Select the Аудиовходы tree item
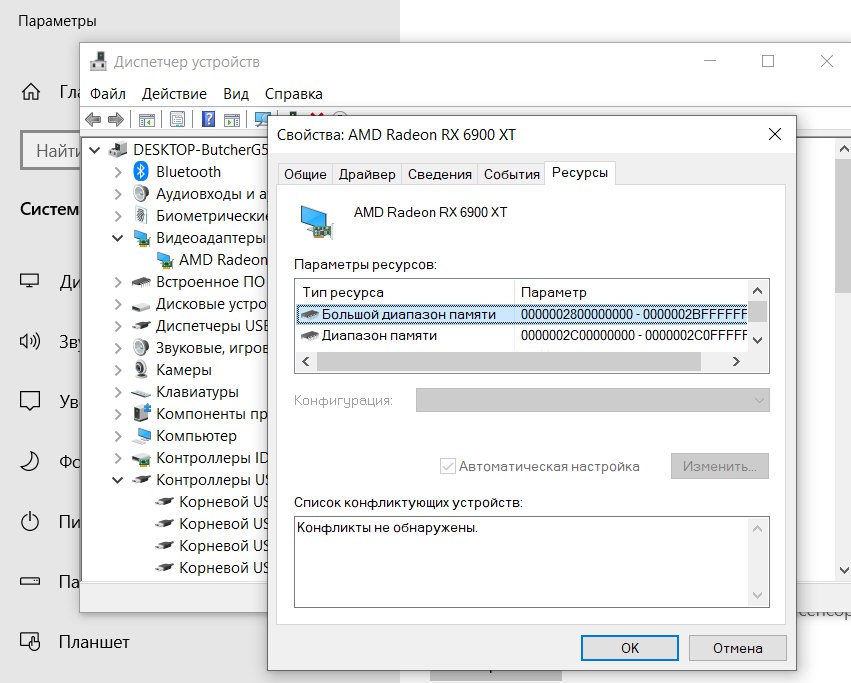This screenshot has height=683, width=851. [201, 194]
